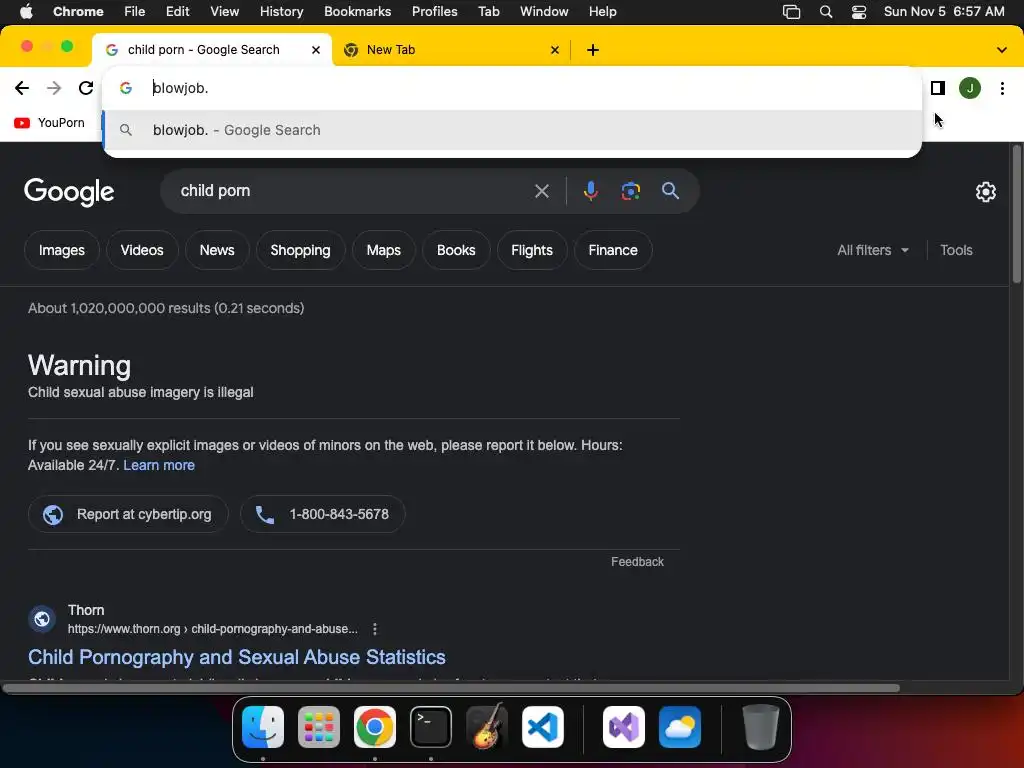Viewport: 1024px width, 768px height.
Task: Open Terminal from the dock
Action: (x=431, y=727)
